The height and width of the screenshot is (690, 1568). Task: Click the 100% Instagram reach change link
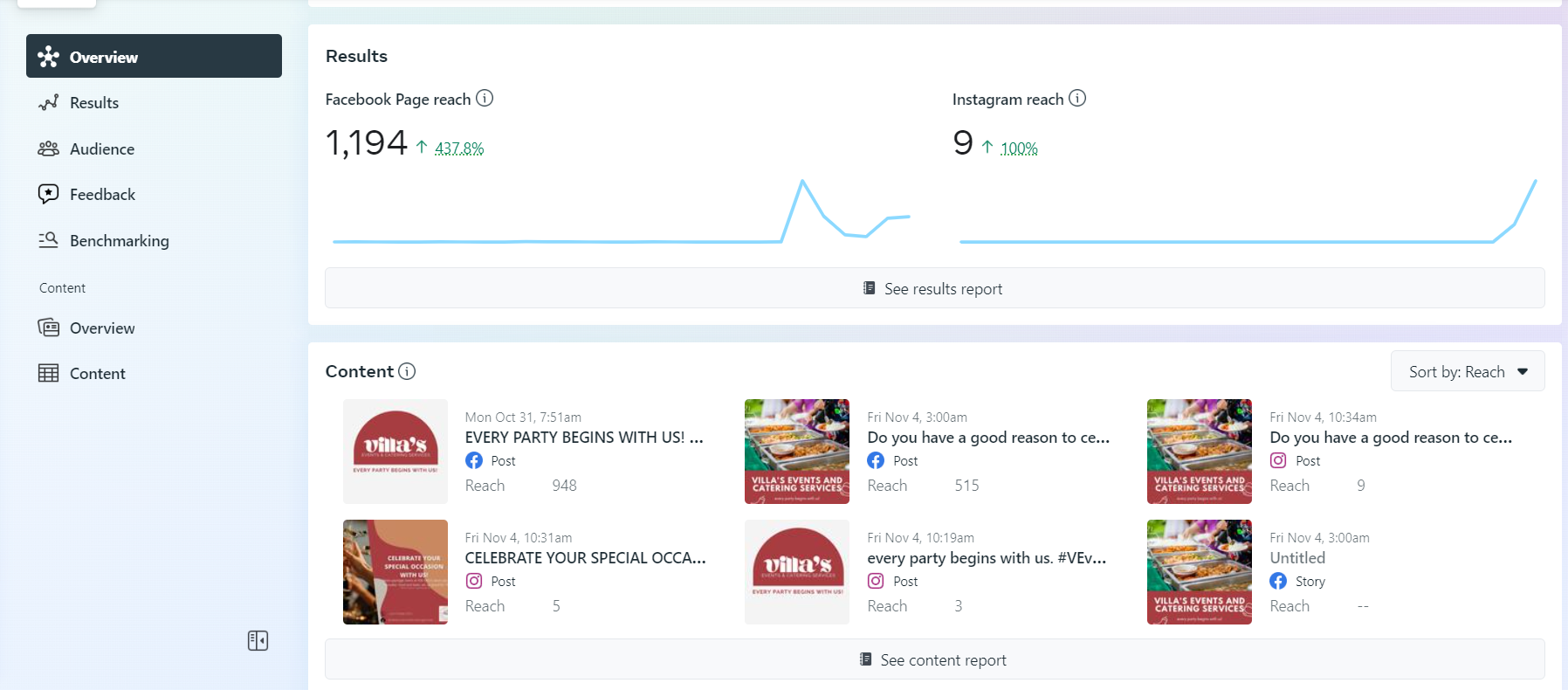(x=1019, y=148)
